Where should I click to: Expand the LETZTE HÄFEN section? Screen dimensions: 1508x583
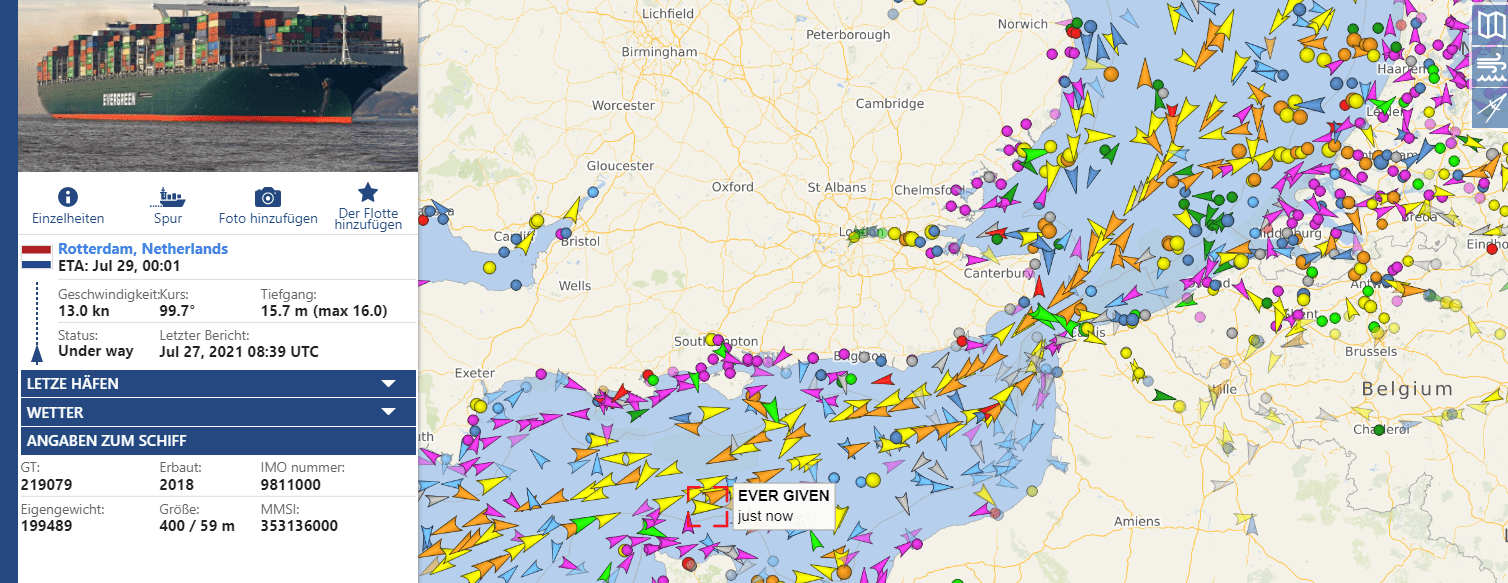pos(218,383)
